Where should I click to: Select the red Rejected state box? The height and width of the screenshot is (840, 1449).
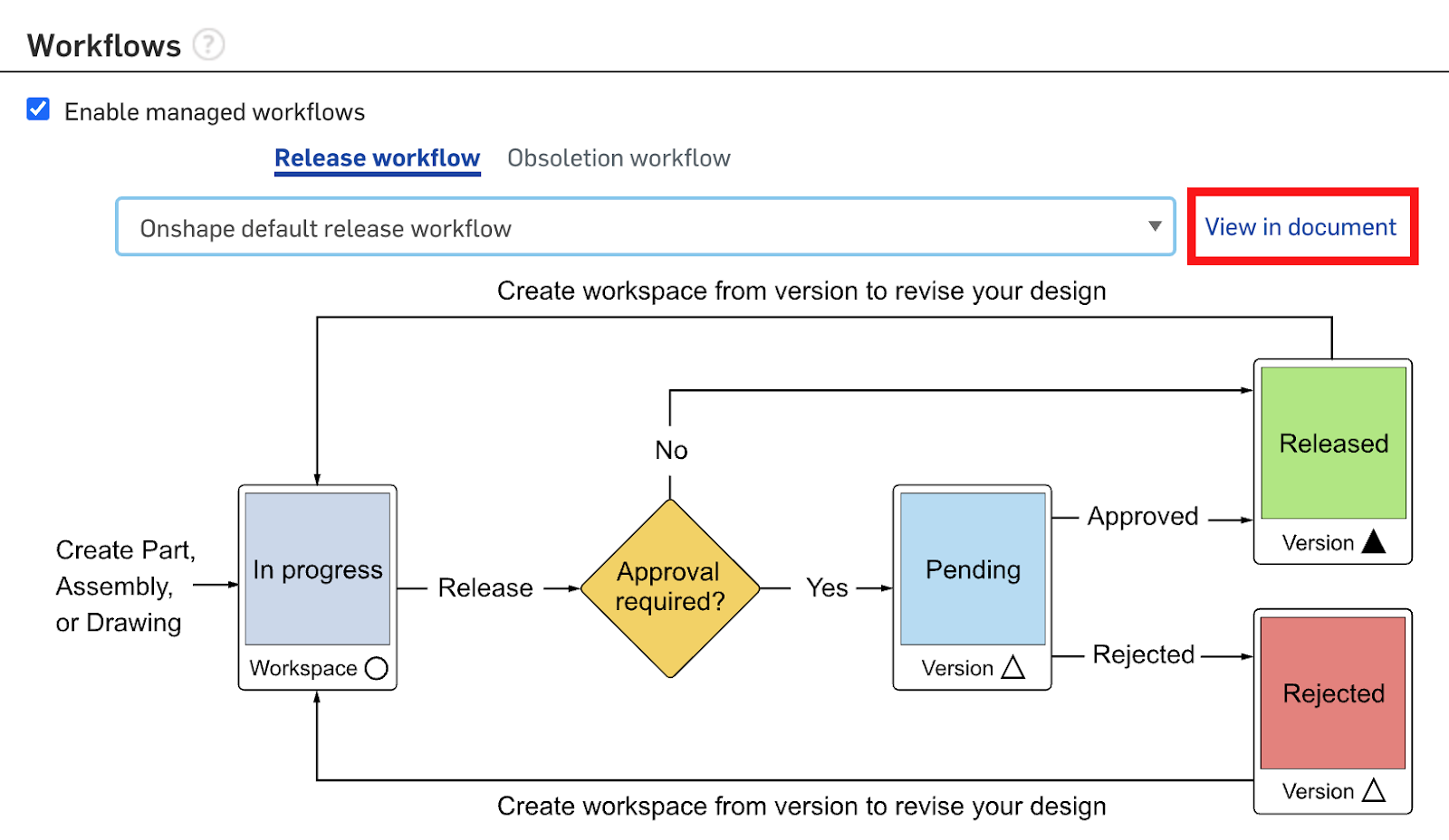click(x=1333, y=693)
